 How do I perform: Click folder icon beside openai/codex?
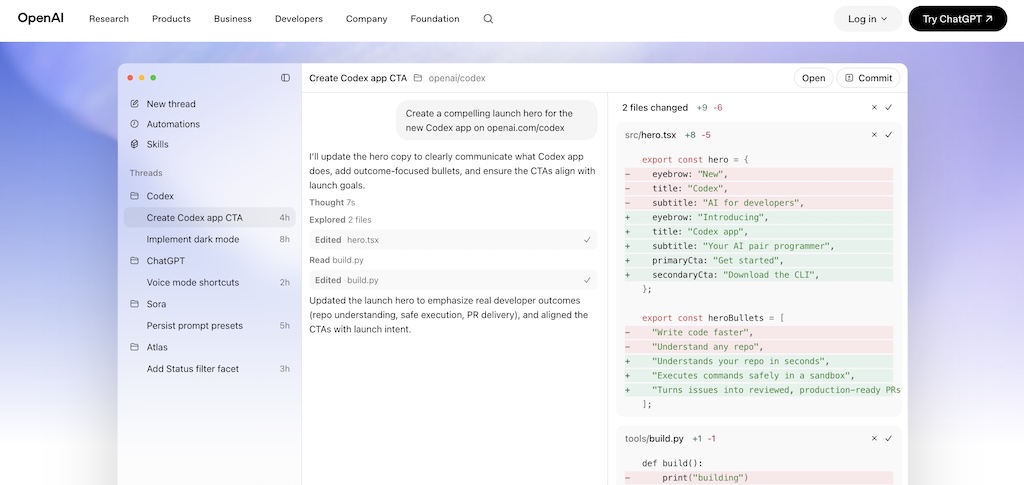pos(418,78)
